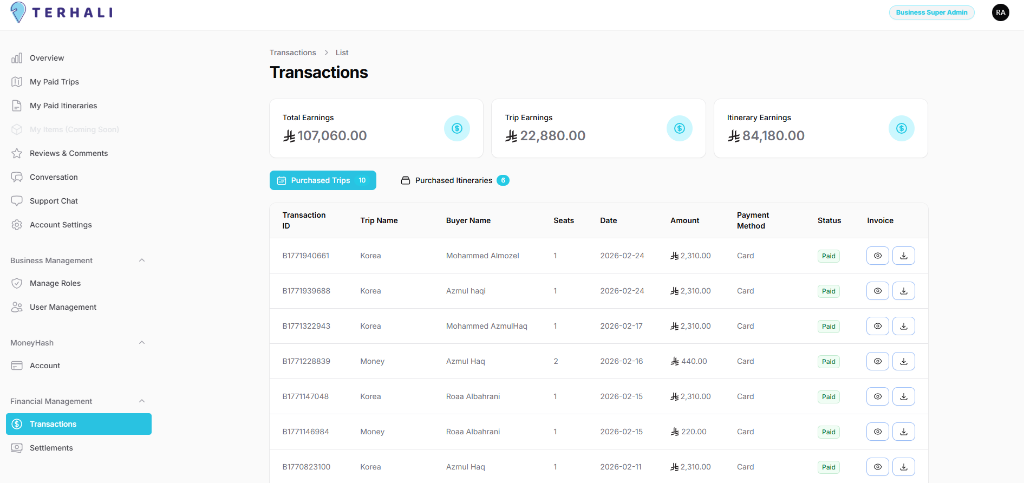
Task: Download invoice for transaction B1771146984
Action: pos(904,431)
